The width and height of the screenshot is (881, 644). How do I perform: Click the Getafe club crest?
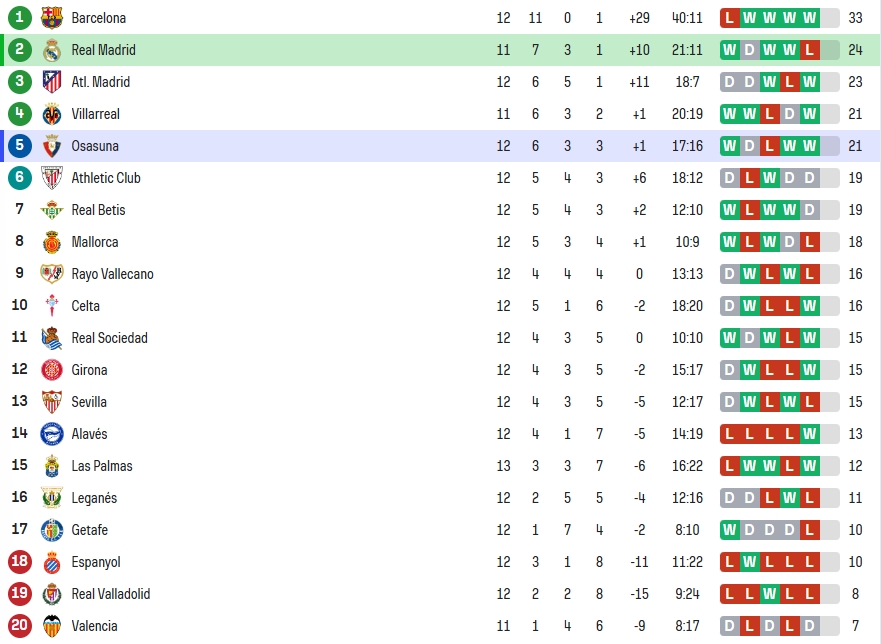tap(52, 530)
